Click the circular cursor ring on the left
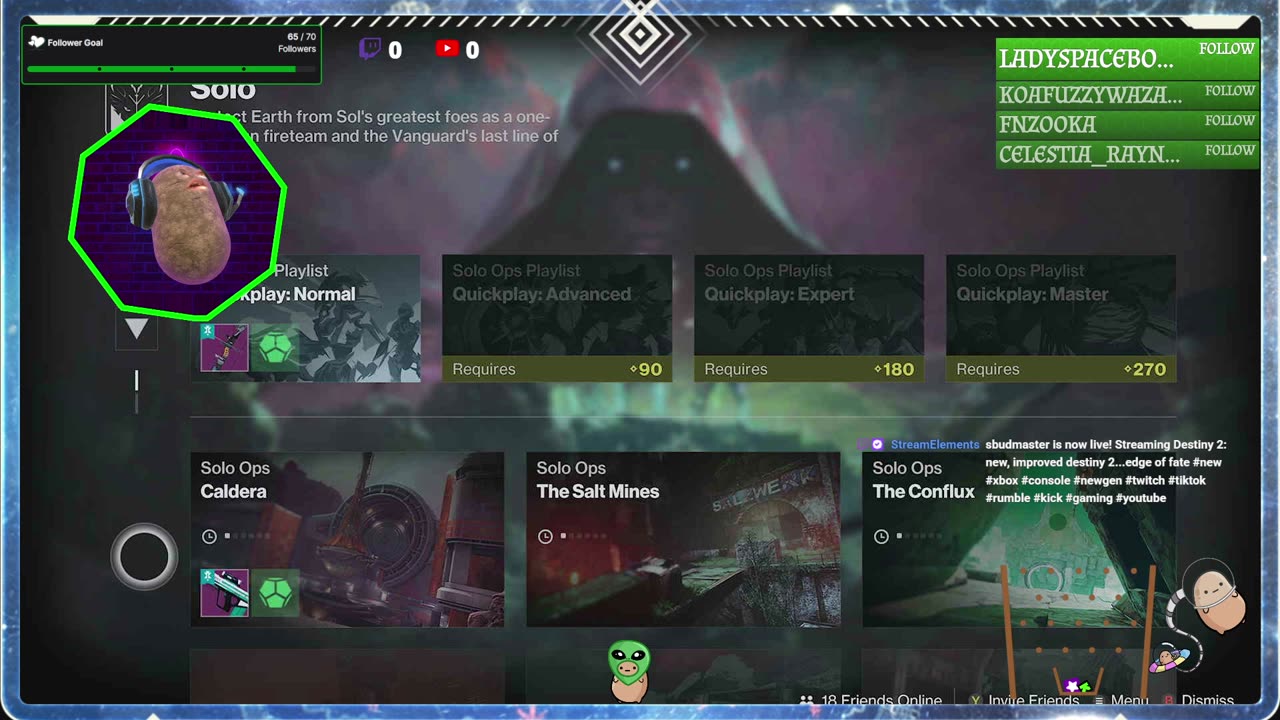This screenshot has width=1280, height=720. pyautogui.click(x=144, y=556)
